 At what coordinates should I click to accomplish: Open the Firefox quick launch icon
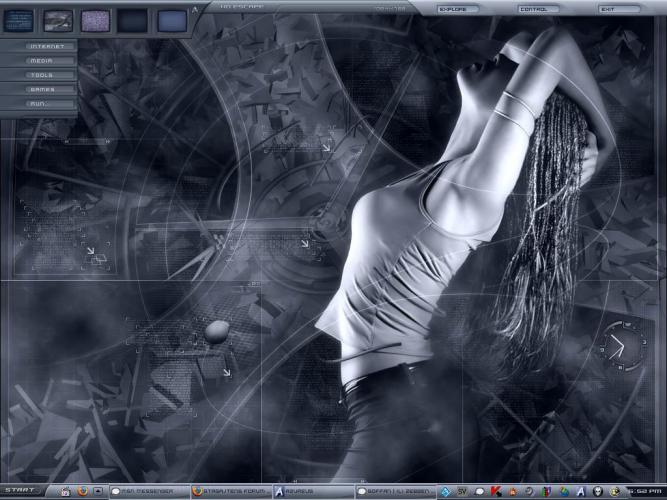82,491
